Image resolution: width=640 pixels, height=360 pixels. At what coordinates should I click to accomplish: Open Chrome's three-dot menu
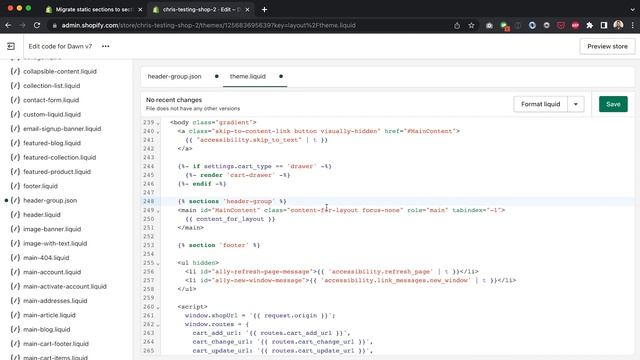click(x=633, y=25)
